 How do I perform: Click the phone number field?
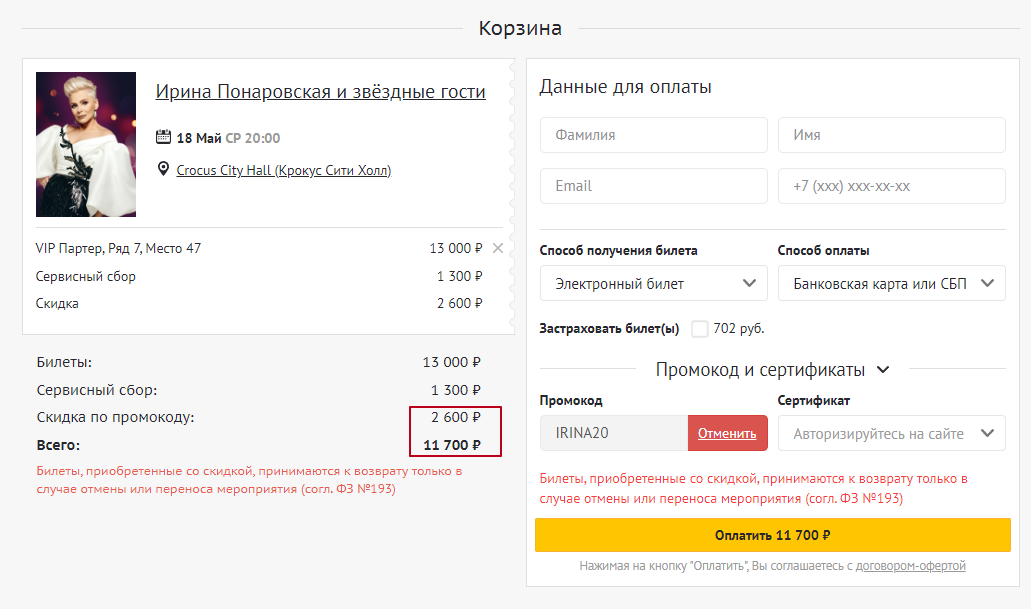click(x=891, y=186)
